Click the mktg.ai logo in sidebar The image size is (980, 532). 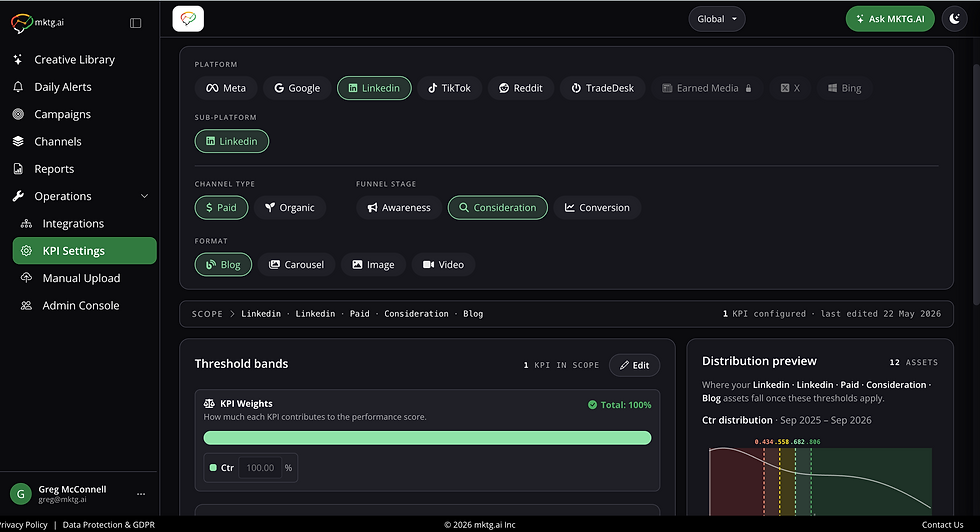tap(37, 23)
